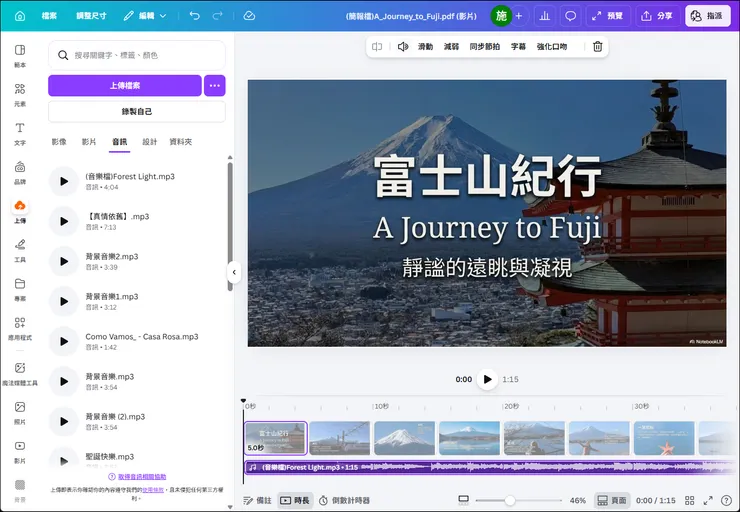The height and width of the screenshot is (512, 740).
Task: Open the 調整尺寸 menu
Action: [x=91, y=16]
